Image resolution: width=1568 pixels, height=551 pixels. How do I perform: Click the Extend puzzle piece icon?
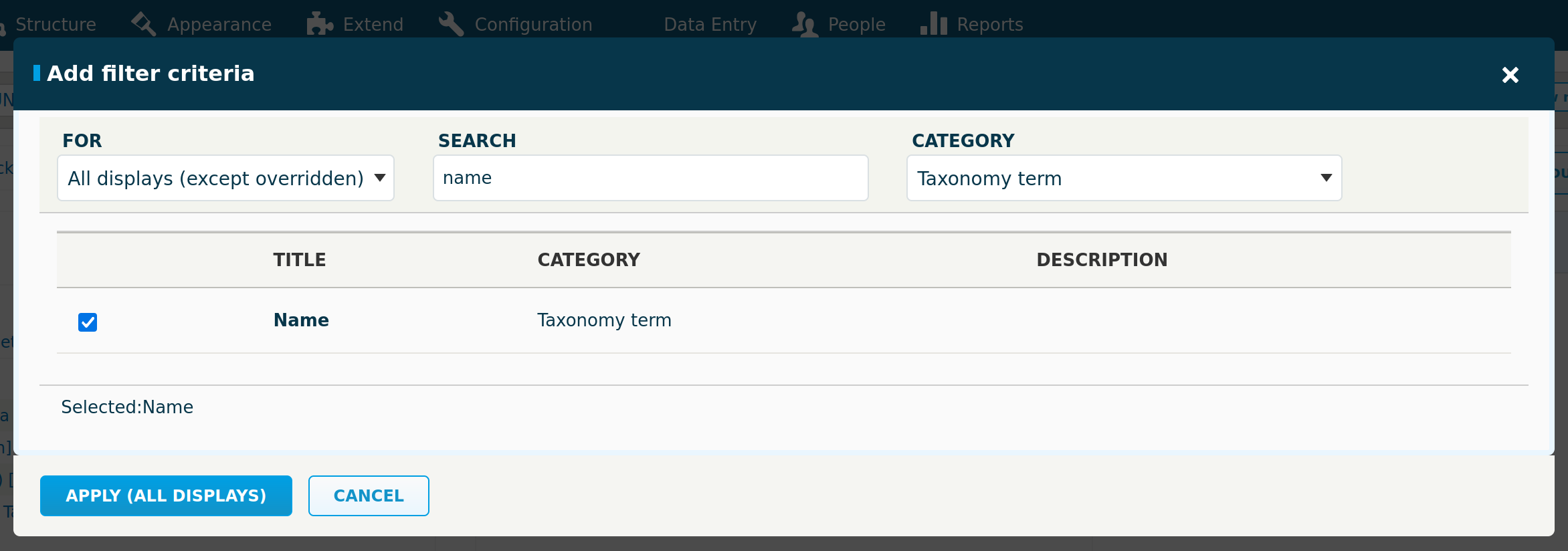[x=320, y=23]
